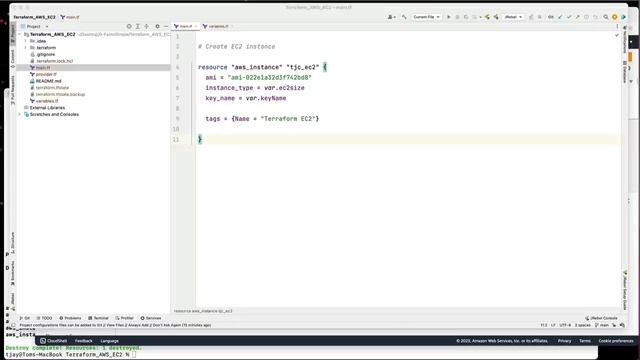Click Privacy link in AWS footer
Screen dimensions: 640x360
click(564, 341)
